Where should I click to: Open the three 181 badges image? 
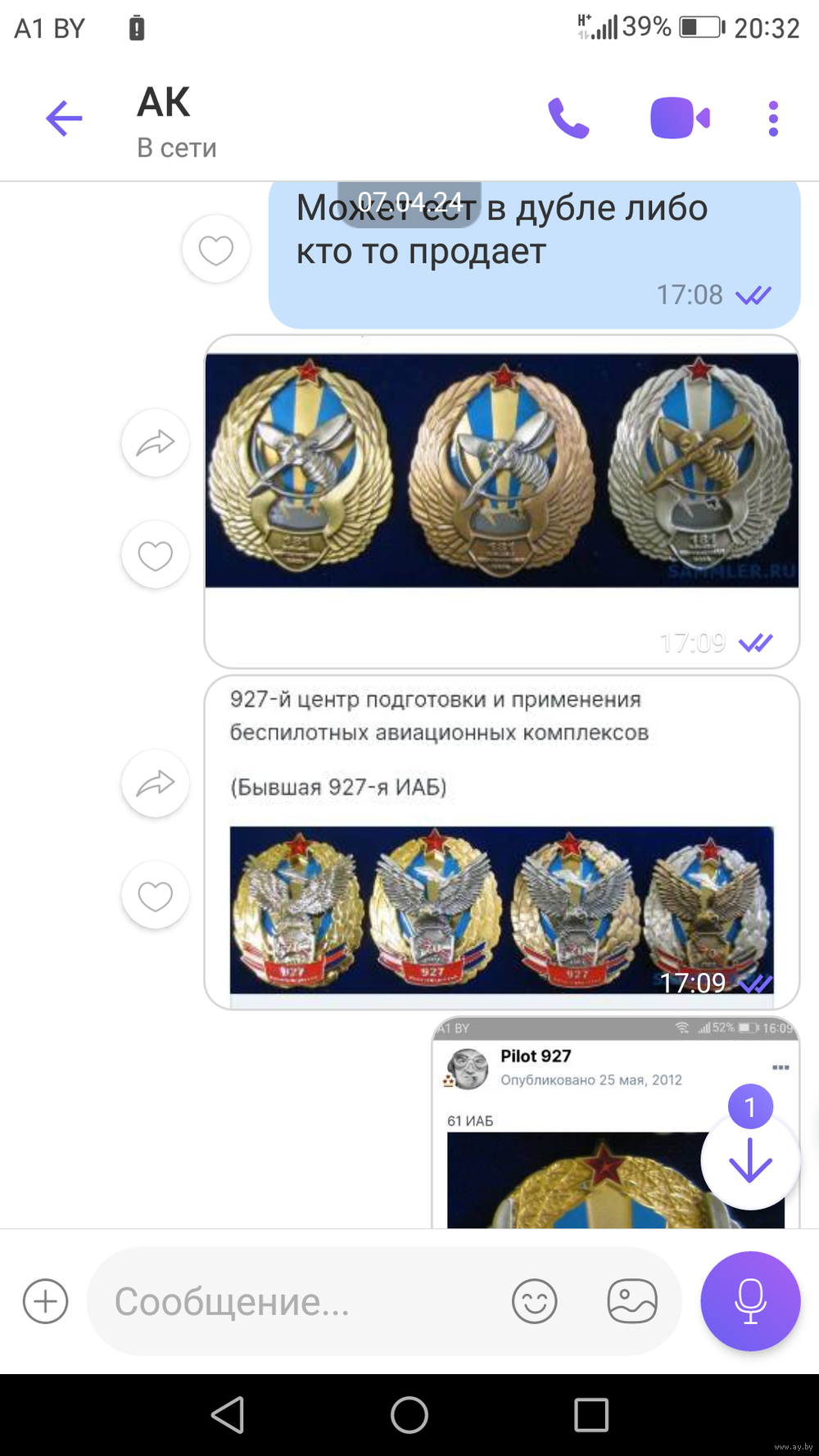(502, 470)
